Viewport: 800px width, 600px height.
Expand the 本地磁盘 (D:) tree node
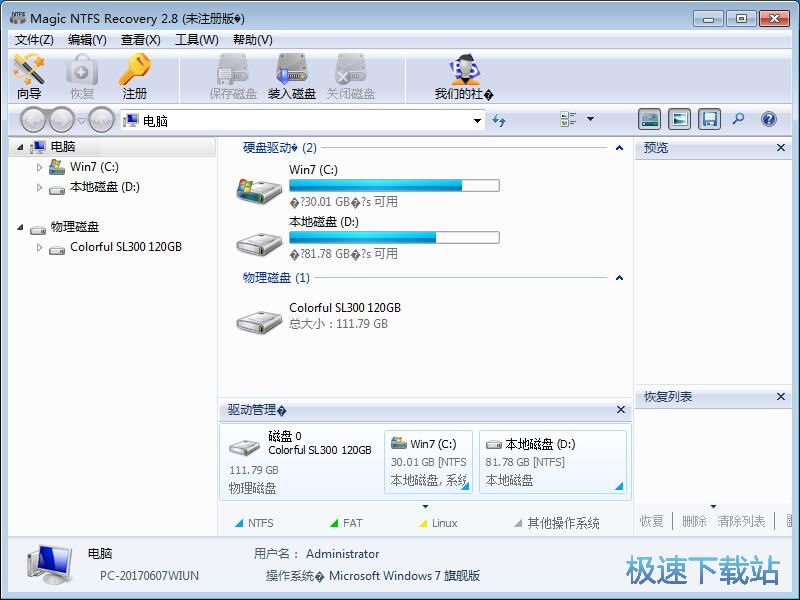(x=39, y=187)
